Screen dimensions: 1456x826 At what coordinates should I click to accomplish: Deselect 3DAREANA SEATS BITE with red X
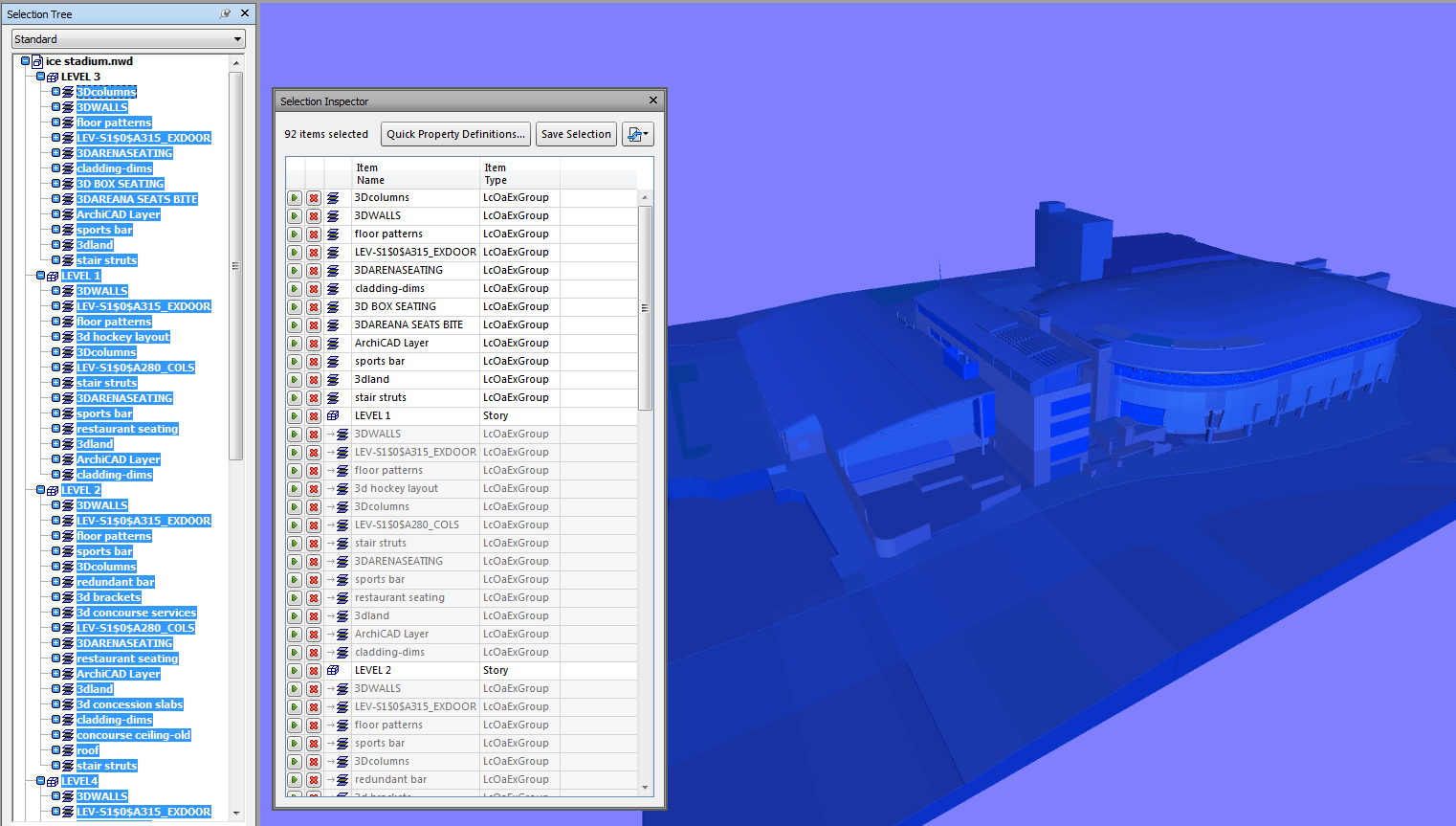(313, 325)
